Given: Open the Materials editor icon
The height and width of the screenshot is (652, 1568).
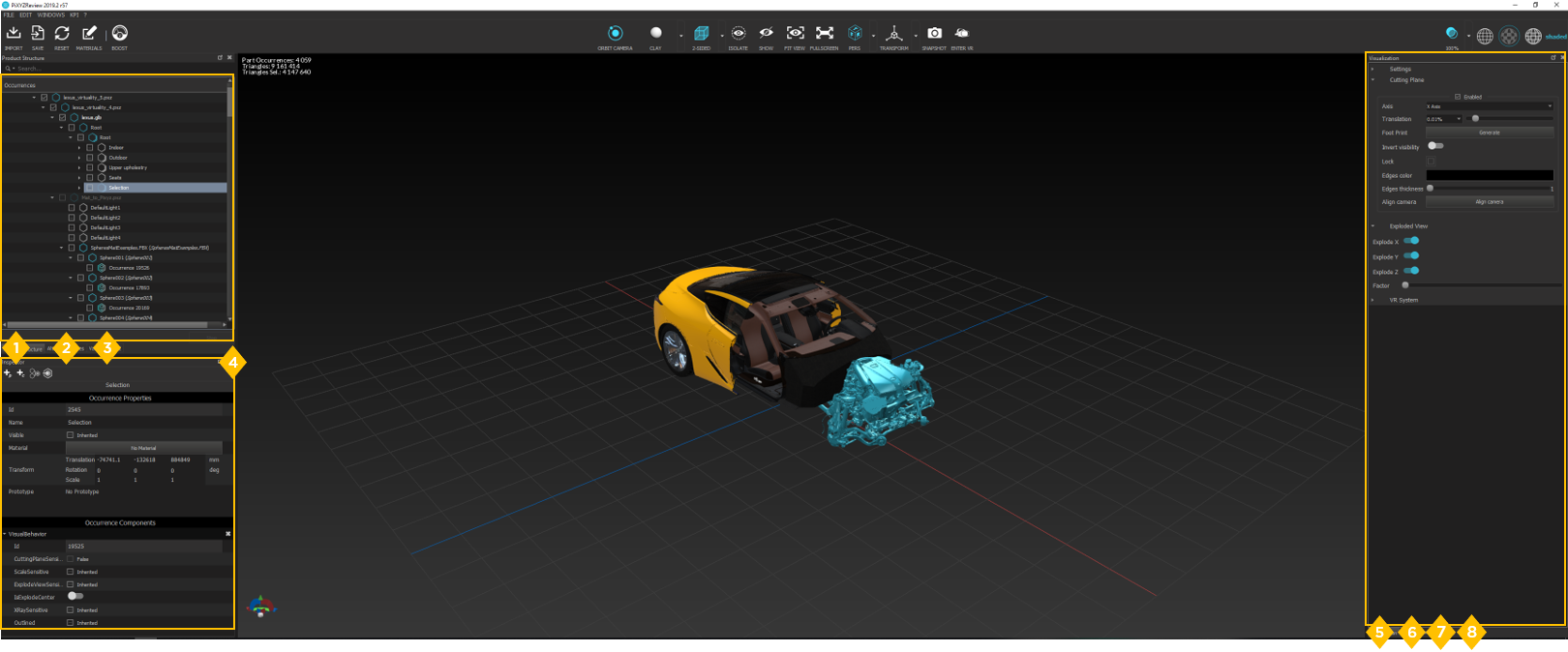Looking at the screenshot, I should 89,33.
